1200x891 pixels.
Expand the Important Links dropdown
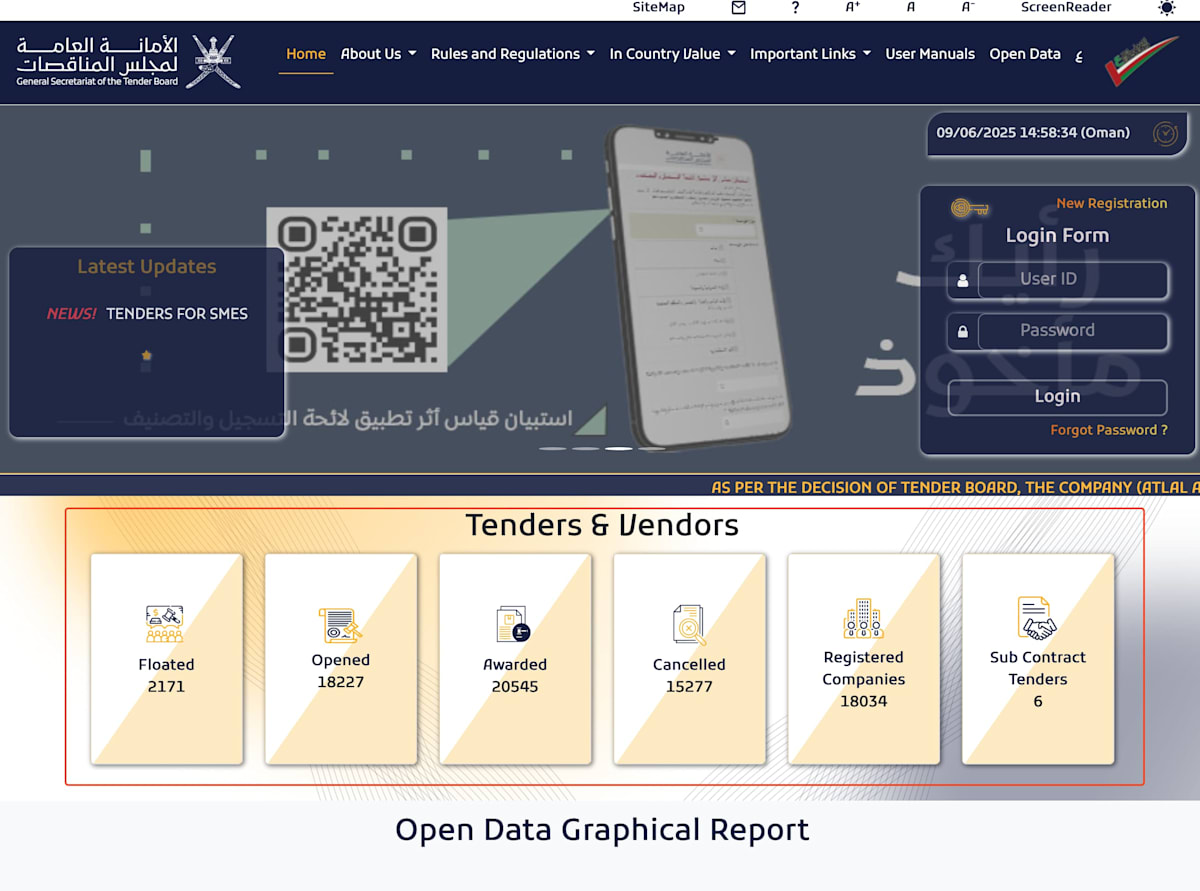click(x=810, y=54)
